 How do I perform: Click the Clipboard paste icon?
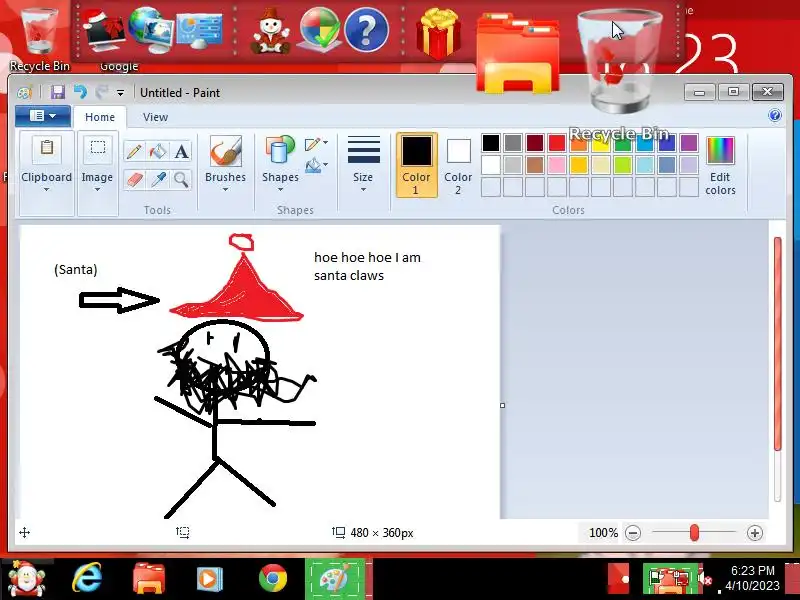(x=46, y=148)
